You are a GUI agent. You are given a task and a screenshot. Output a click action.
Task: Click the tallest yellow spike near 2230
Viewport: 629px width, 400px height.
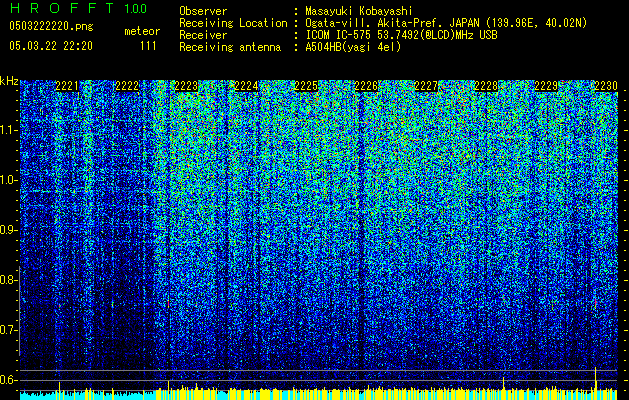click(596, 378)
